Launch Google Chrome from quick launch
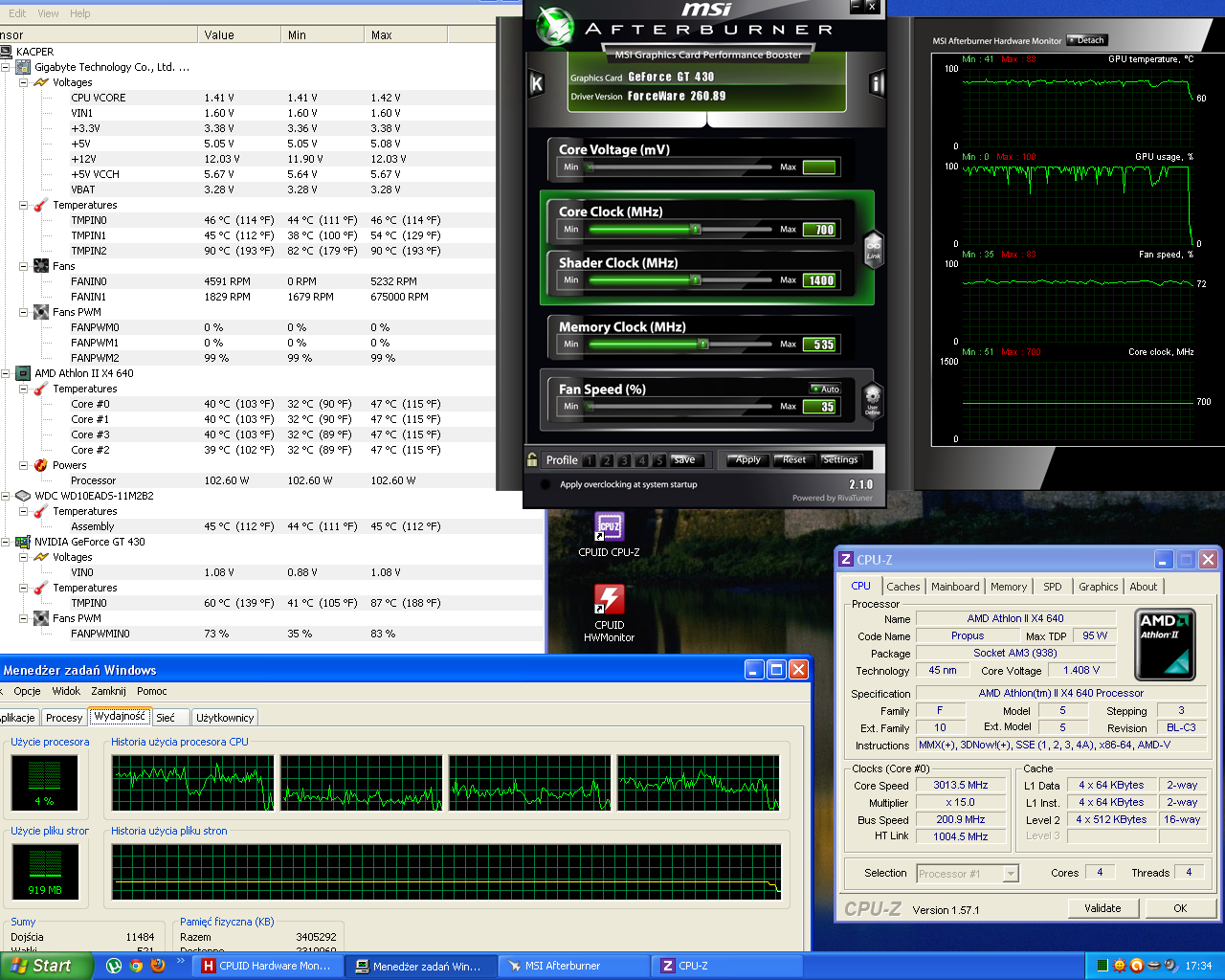 [x=136, y=966]
